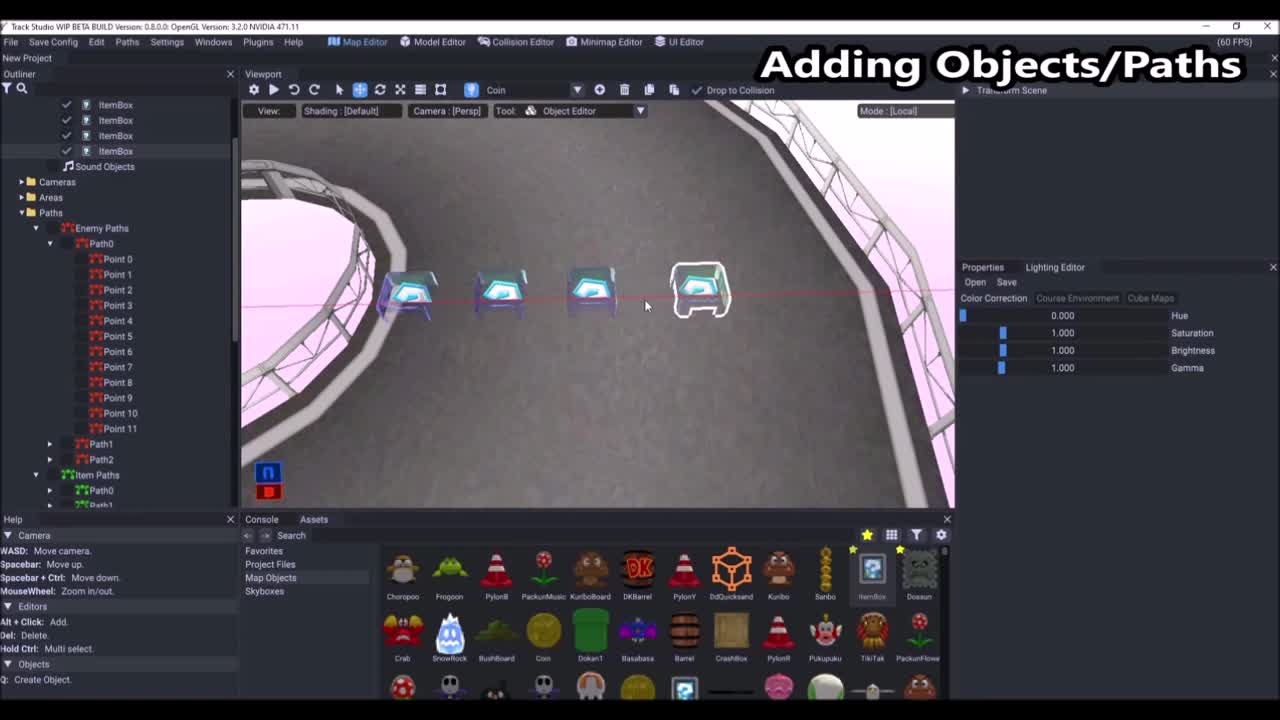
Task: Open the asset filter funnel icon
Action: [915, 535]
